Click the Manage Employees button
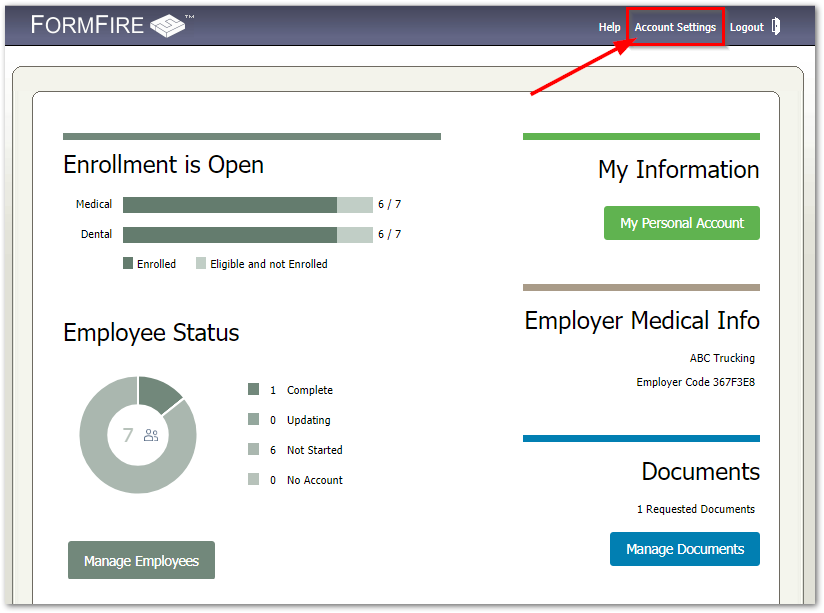The image size is (824, 613). click(x=141, y=560)
